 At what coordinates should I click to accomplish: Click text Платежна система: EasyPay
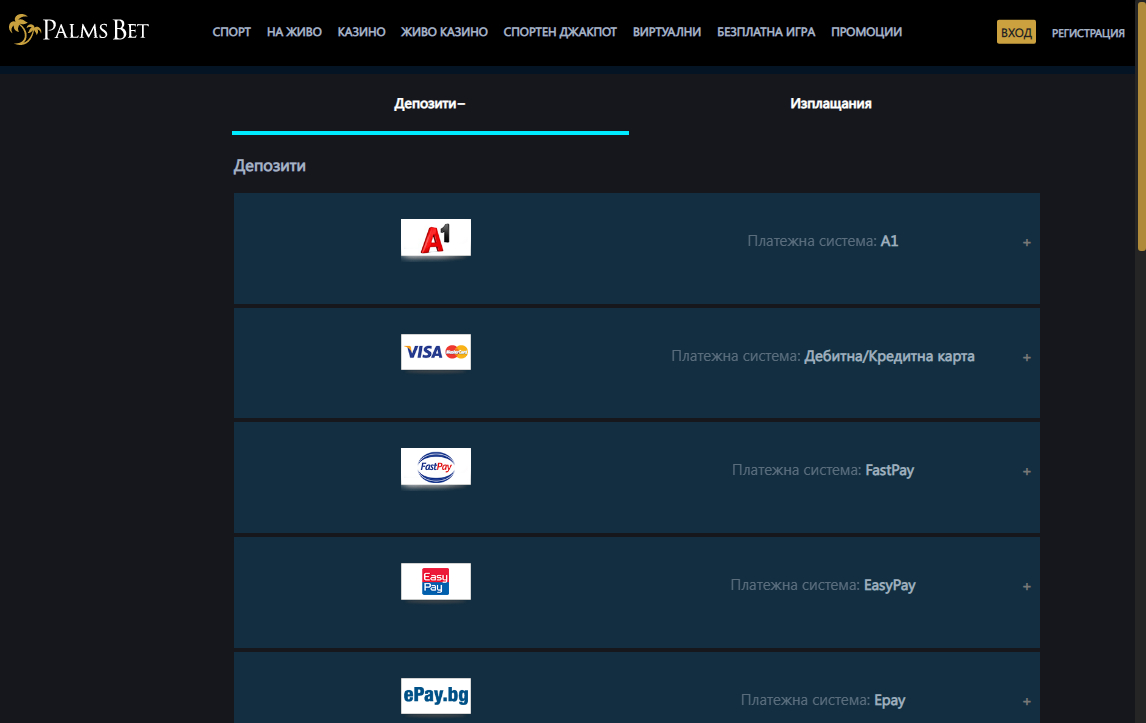823,585
